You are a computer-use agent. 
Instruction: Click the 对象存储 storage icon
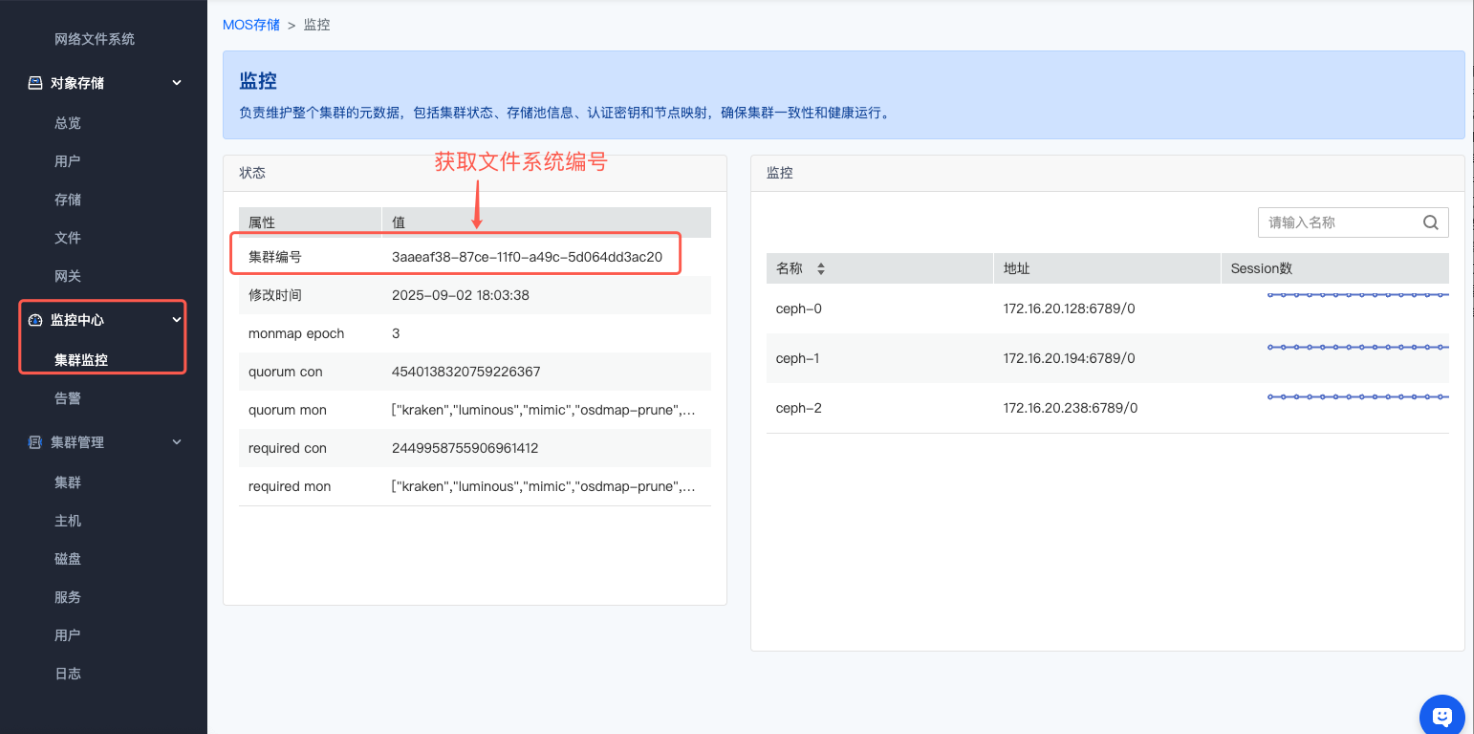click(x=35, y=83)
